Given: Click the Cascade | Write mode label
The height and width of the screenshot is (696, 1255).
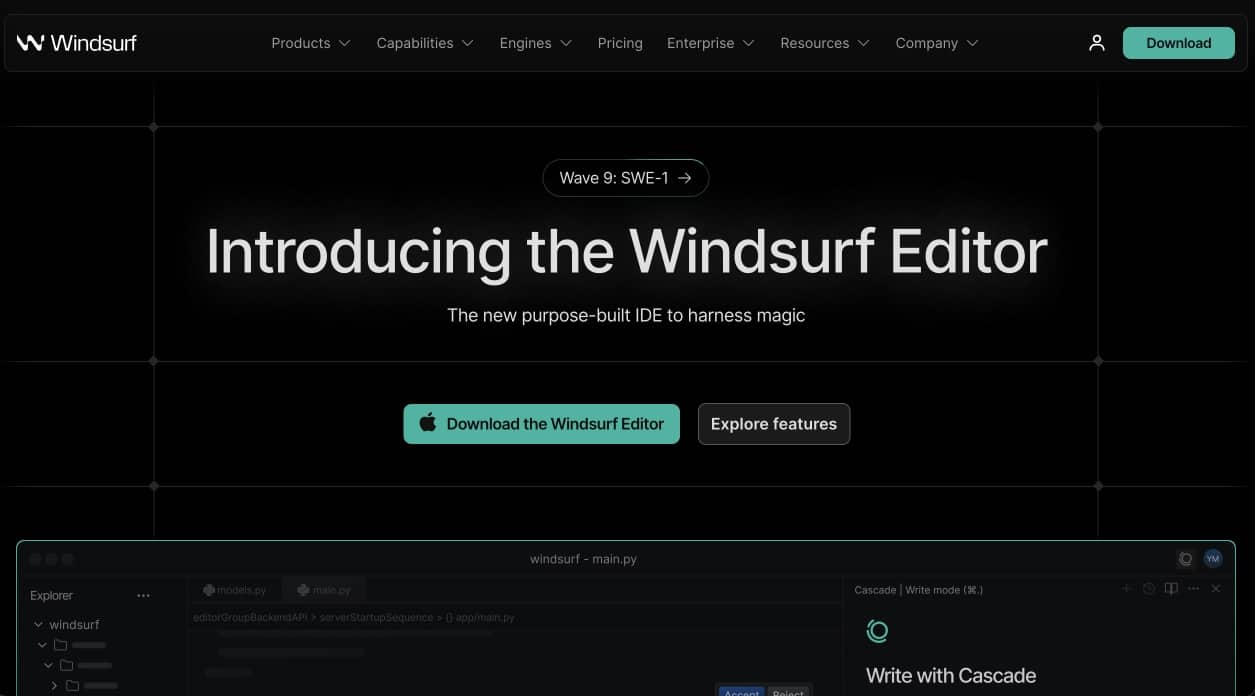Looking at the screenshot, I should [919, 590].
